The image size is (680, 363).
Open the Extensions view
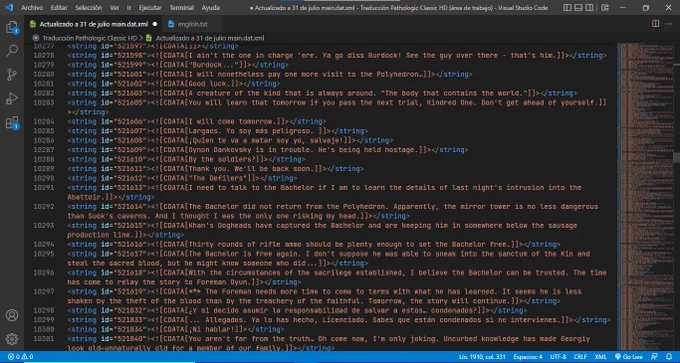tap(12, 123)
